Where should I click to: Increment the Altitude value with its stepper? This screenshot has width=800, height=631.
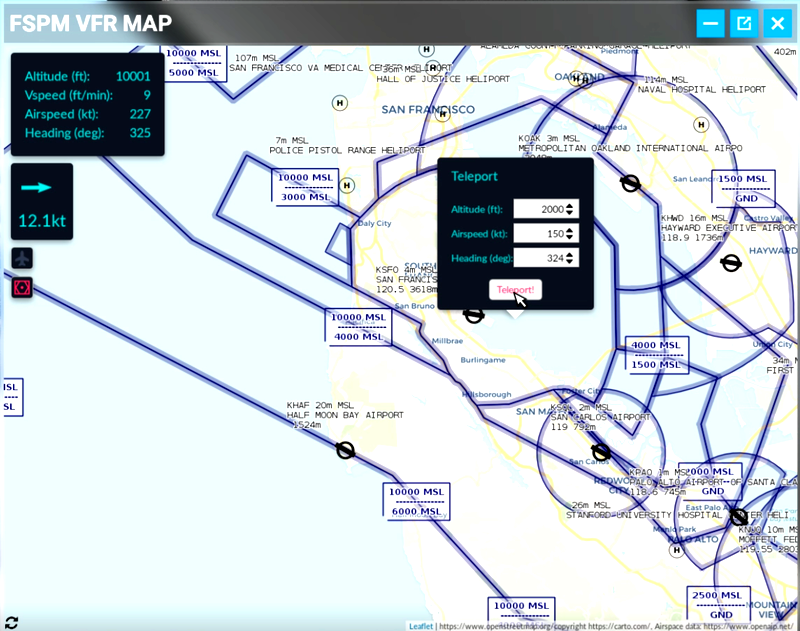(x=570, y=205)
